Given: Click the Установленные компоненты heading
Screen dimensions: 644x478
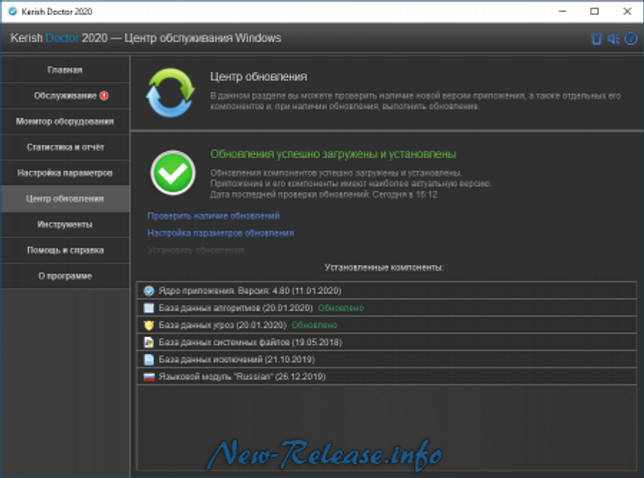Looking at the screenshot, I should (384, 268).
